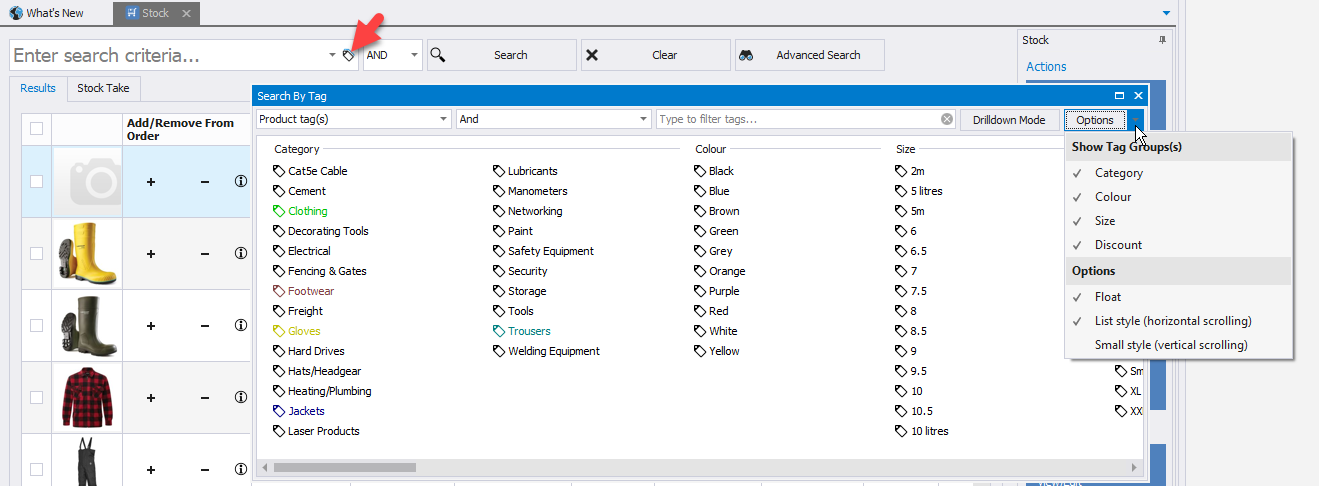The image size is (1319, 486).
Task: Switch to the Stock Take tab
Action: (103, 88)
